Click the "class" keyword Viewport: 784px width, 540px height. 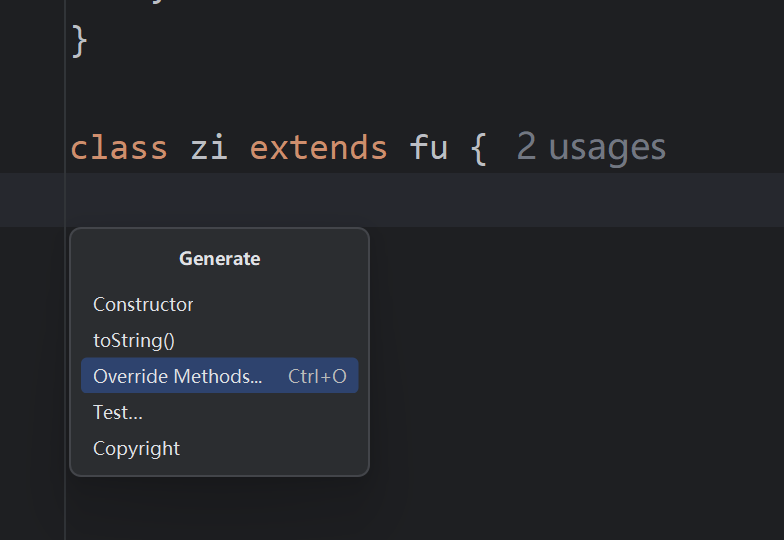click(x=119, y=148)
